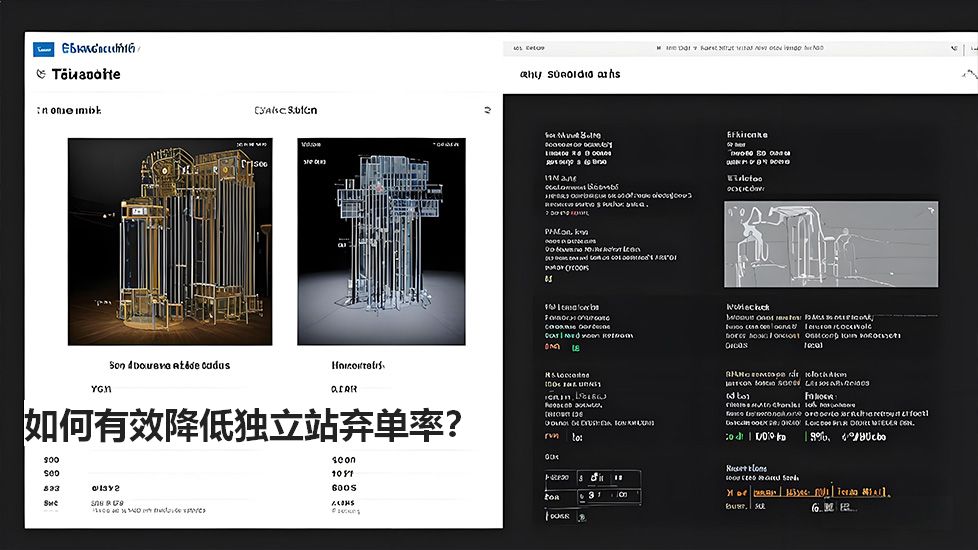Open the gold wireframe building thumbnail
Viewport: 978px width, 550px height.
[x=170, y=241]
